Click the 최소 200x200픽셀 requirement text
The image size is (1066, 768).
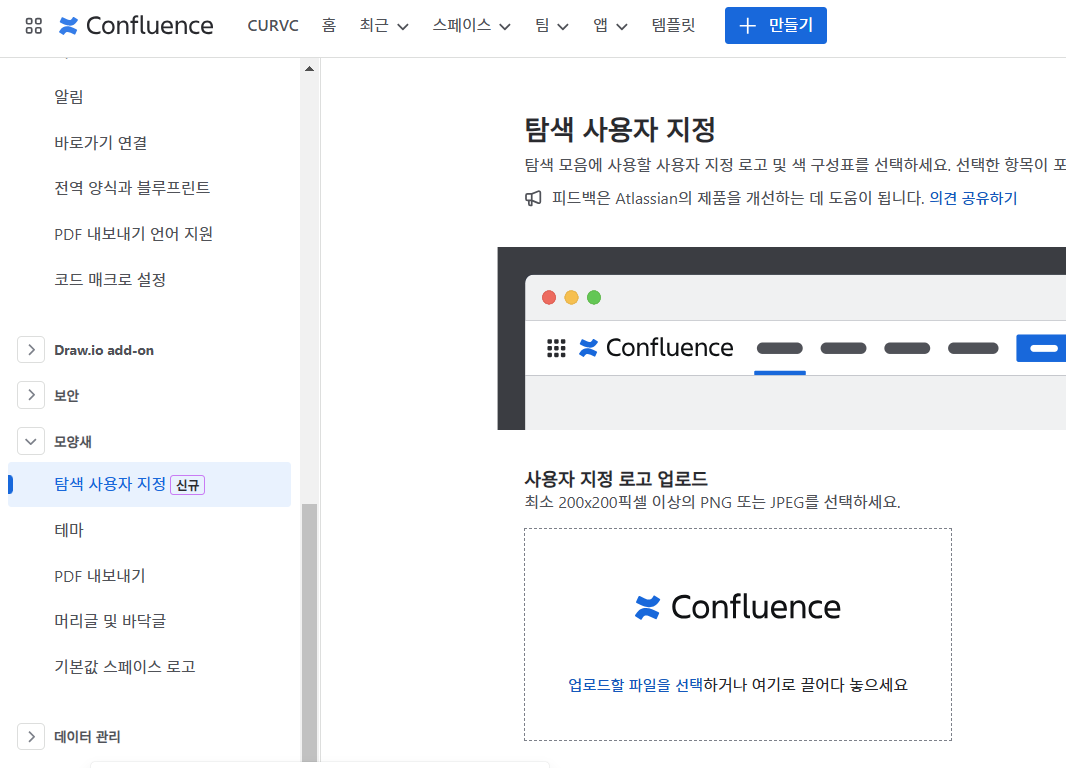tap(712, 502)
